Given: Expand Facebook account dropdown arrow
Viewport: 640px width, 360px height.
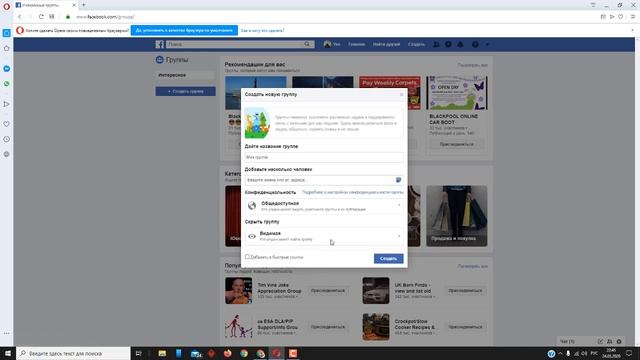Looking at the screenshot, I should click(487, 44).
